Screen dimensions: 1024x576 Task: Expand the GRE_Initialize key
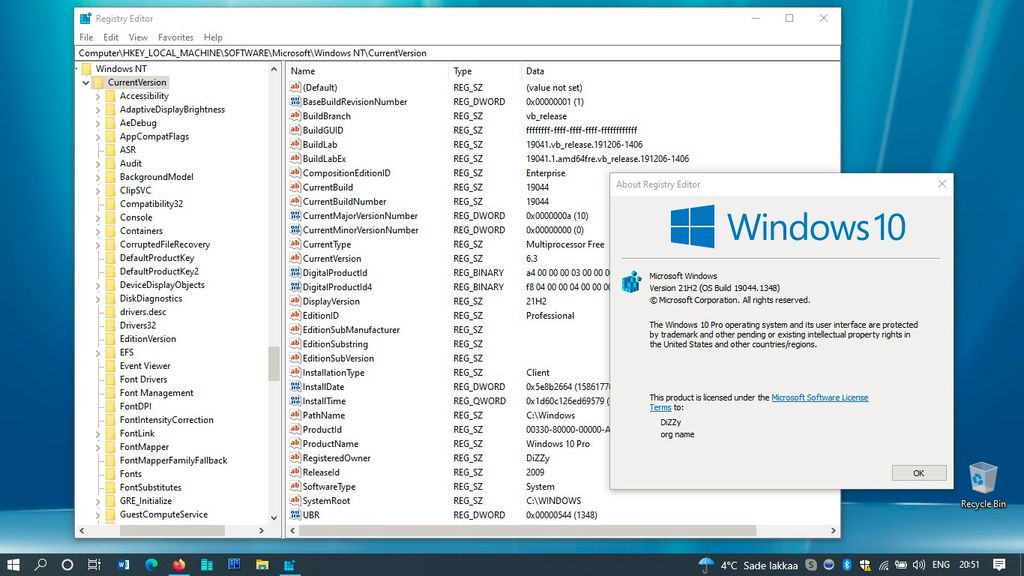click(x=98, y=502)
